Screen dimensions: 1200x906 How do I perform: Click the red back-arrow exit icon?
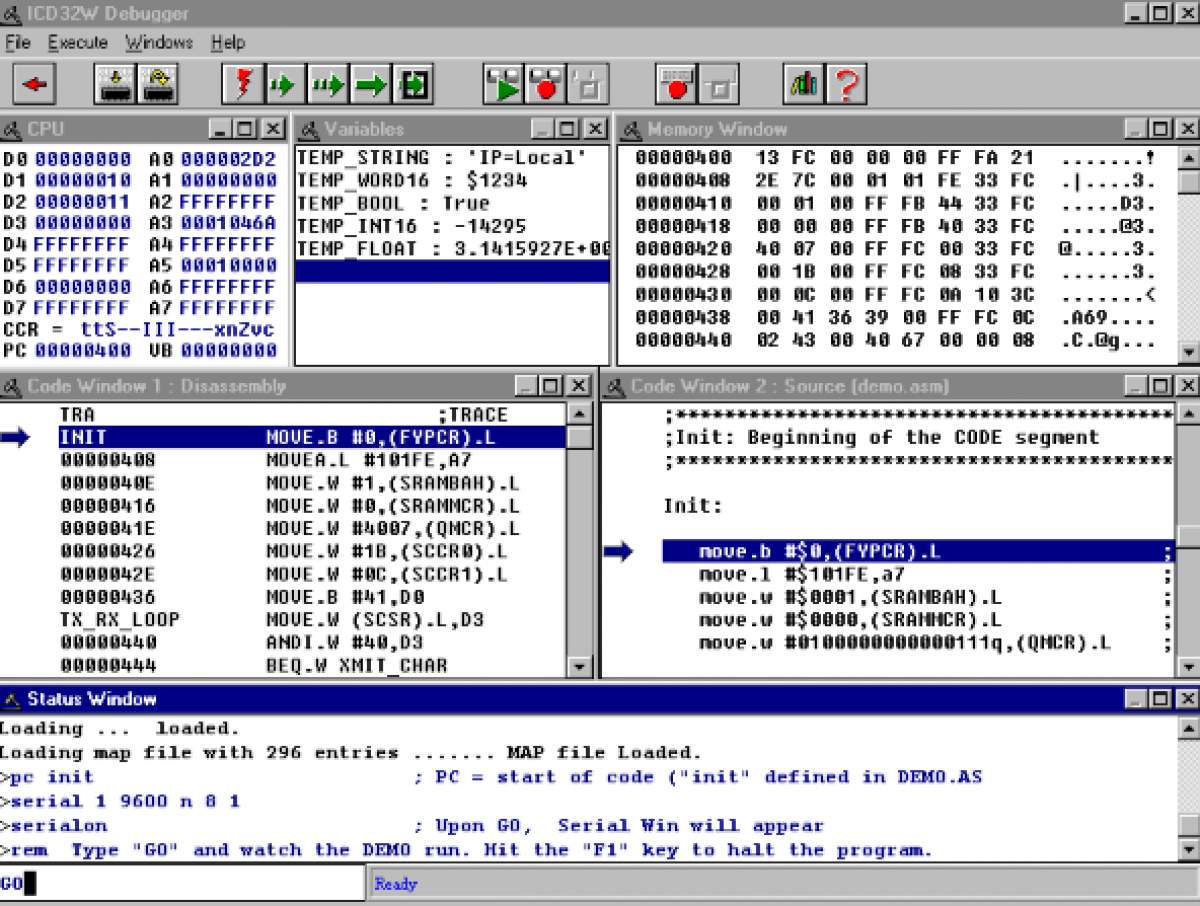[33, 84]
